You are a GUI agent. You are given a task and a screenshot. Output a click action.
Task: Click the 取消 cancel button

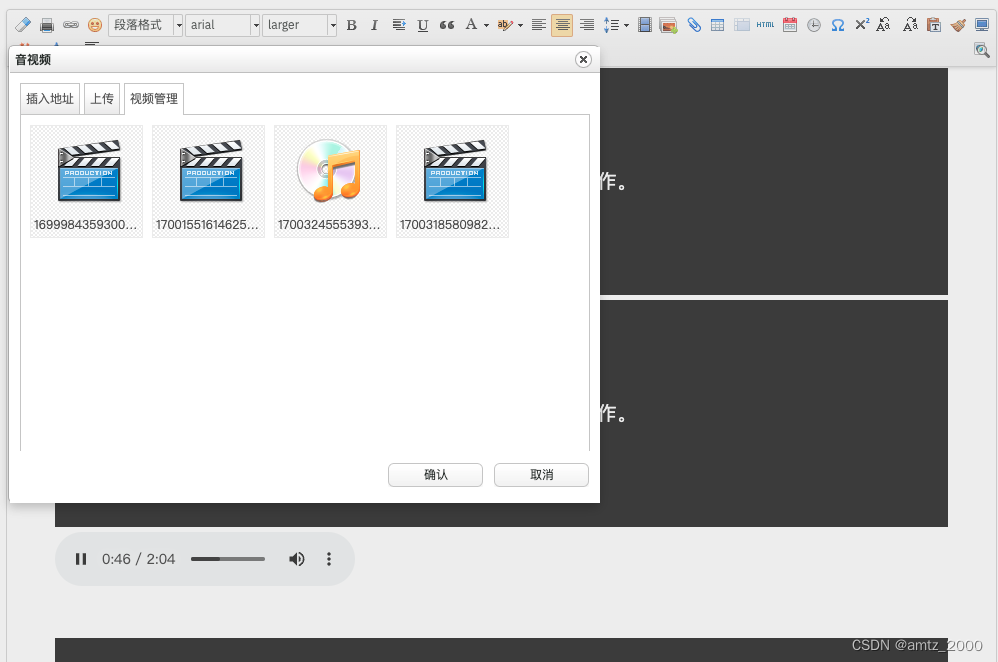coord(542,475)
